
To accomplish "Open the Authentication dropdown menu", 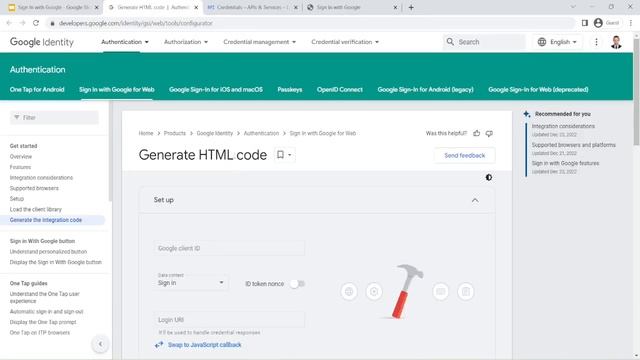I will pyautogui.click(x=125, y=42).
